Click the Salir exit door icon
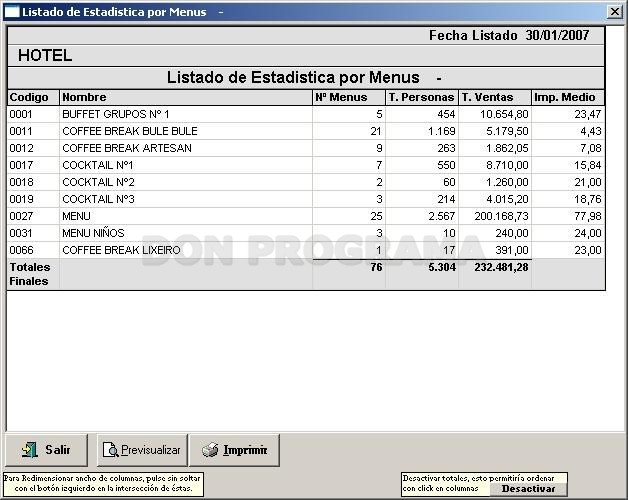The image size is (628, 500). tap(30, 450)
